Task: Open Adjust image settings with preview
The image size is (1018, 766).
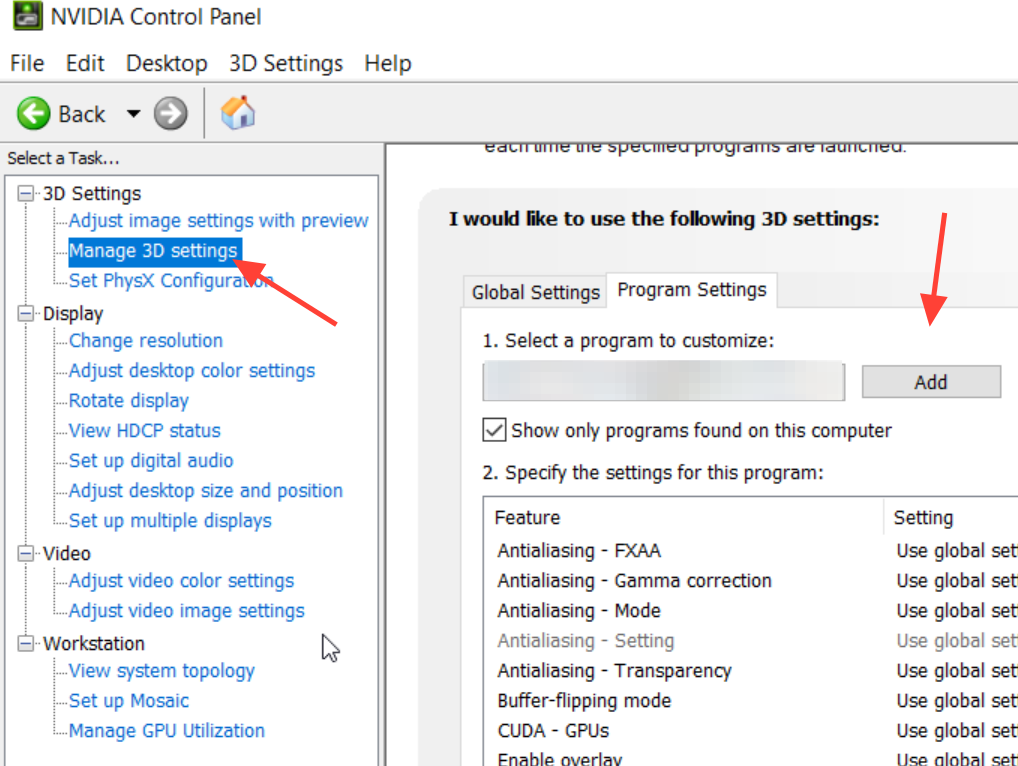Action: [218, 221]
